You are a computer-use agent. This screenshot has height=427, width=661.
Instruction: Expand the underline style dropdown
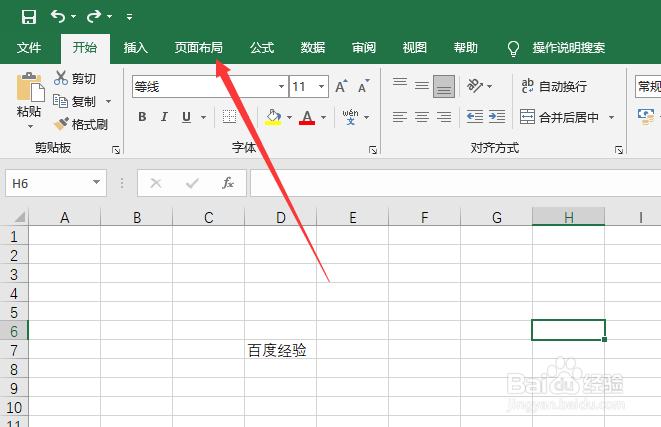(x=204, y=117)
